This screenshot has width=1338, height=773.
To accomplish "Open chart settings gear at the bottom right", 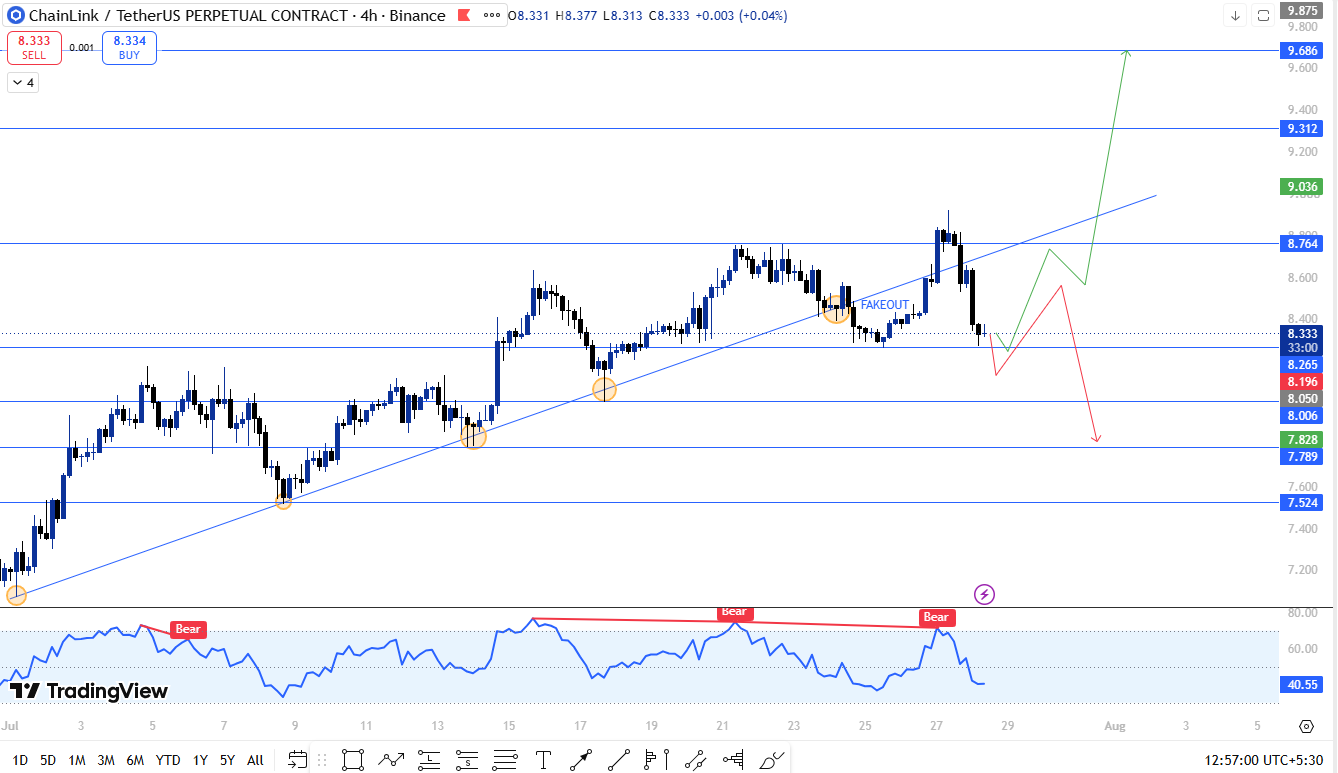I will pos(1306,726).
